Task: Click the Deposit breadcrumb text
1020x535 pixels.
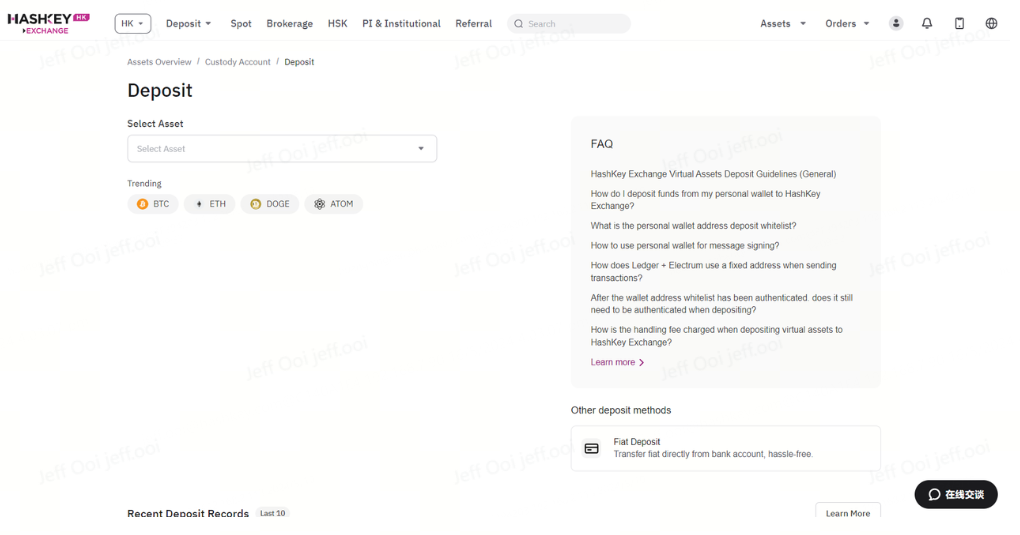Action: (x=299, y=62)
